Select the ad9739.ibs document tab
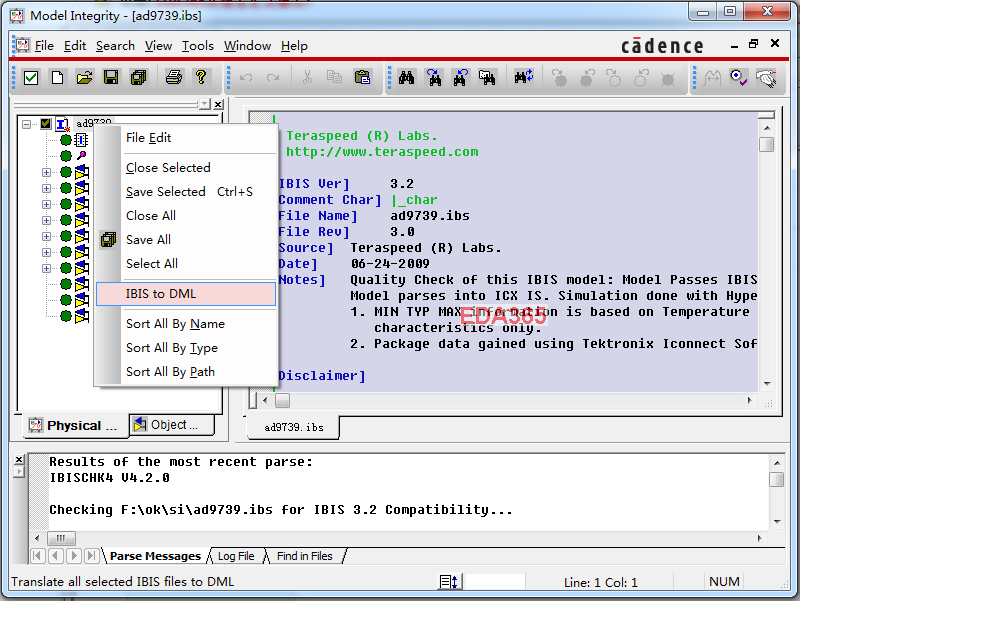Image resolution: width=1008 pixels, height=630 pixels. (294, 428)
